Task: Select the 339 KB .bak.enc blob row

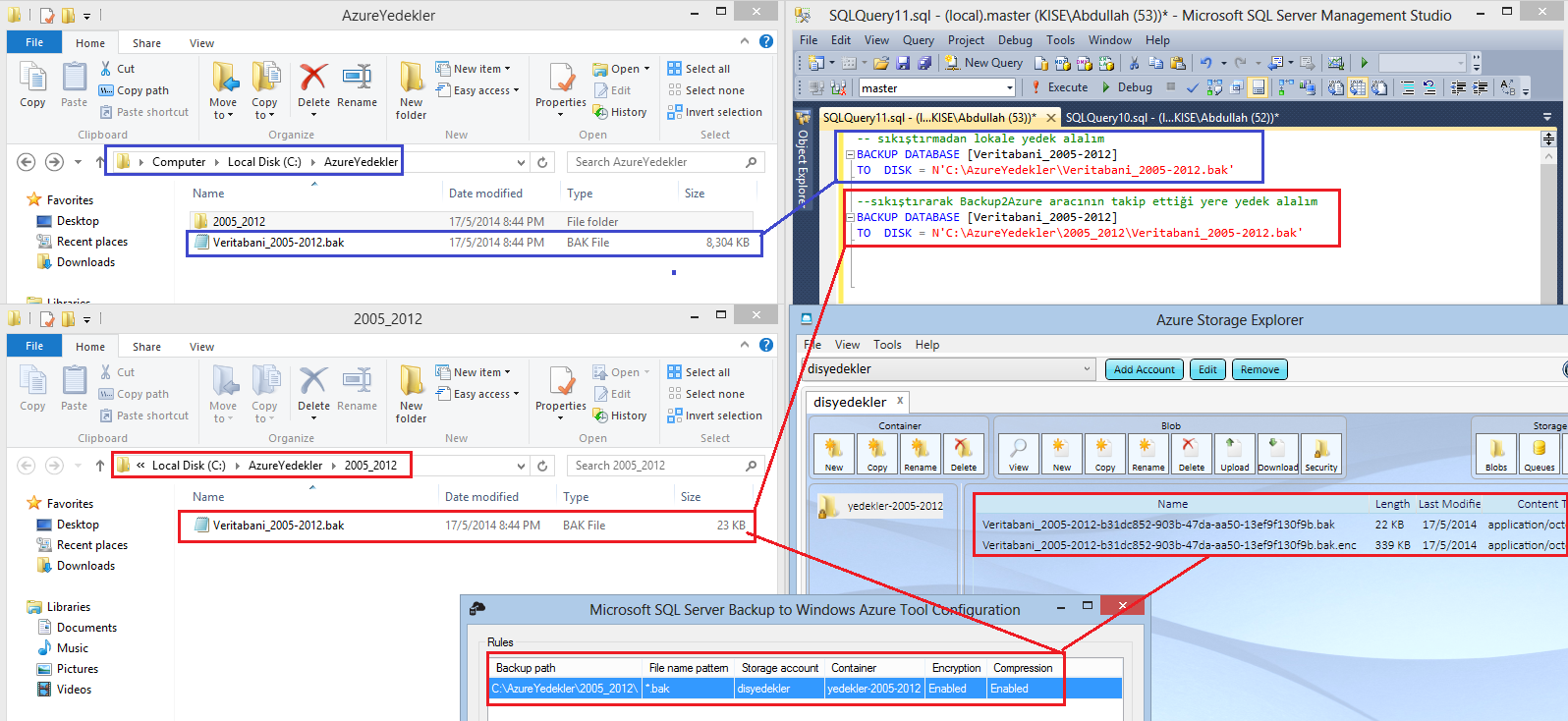Action: pyautogui.click(x=1272, y=545)
